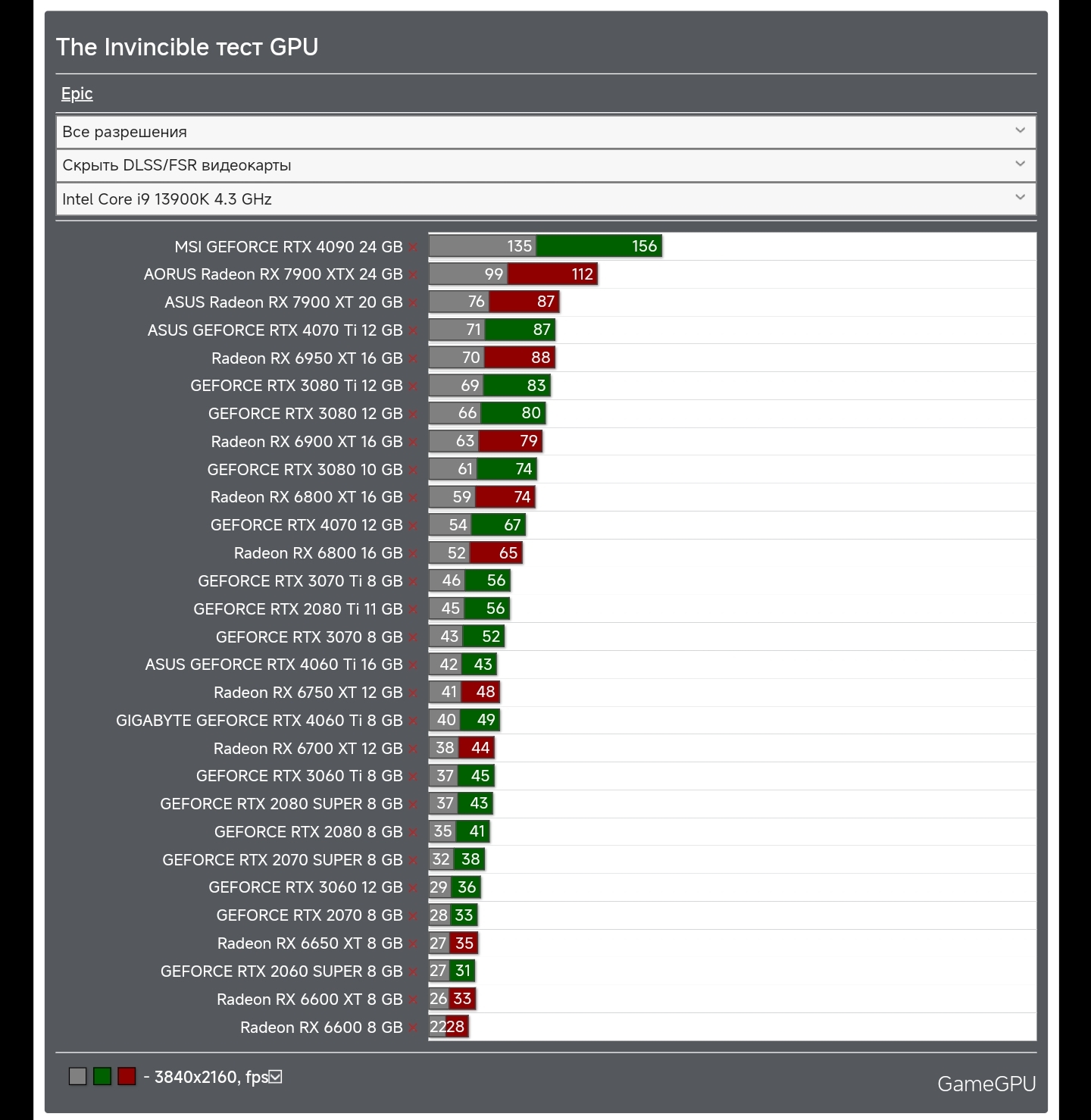Remove GEFORCE RTX 4070 12 GB with red X
Image resolution: width=1091 pixels, height=1120 pixels.
pyautogui.click(x=413, y=526)
